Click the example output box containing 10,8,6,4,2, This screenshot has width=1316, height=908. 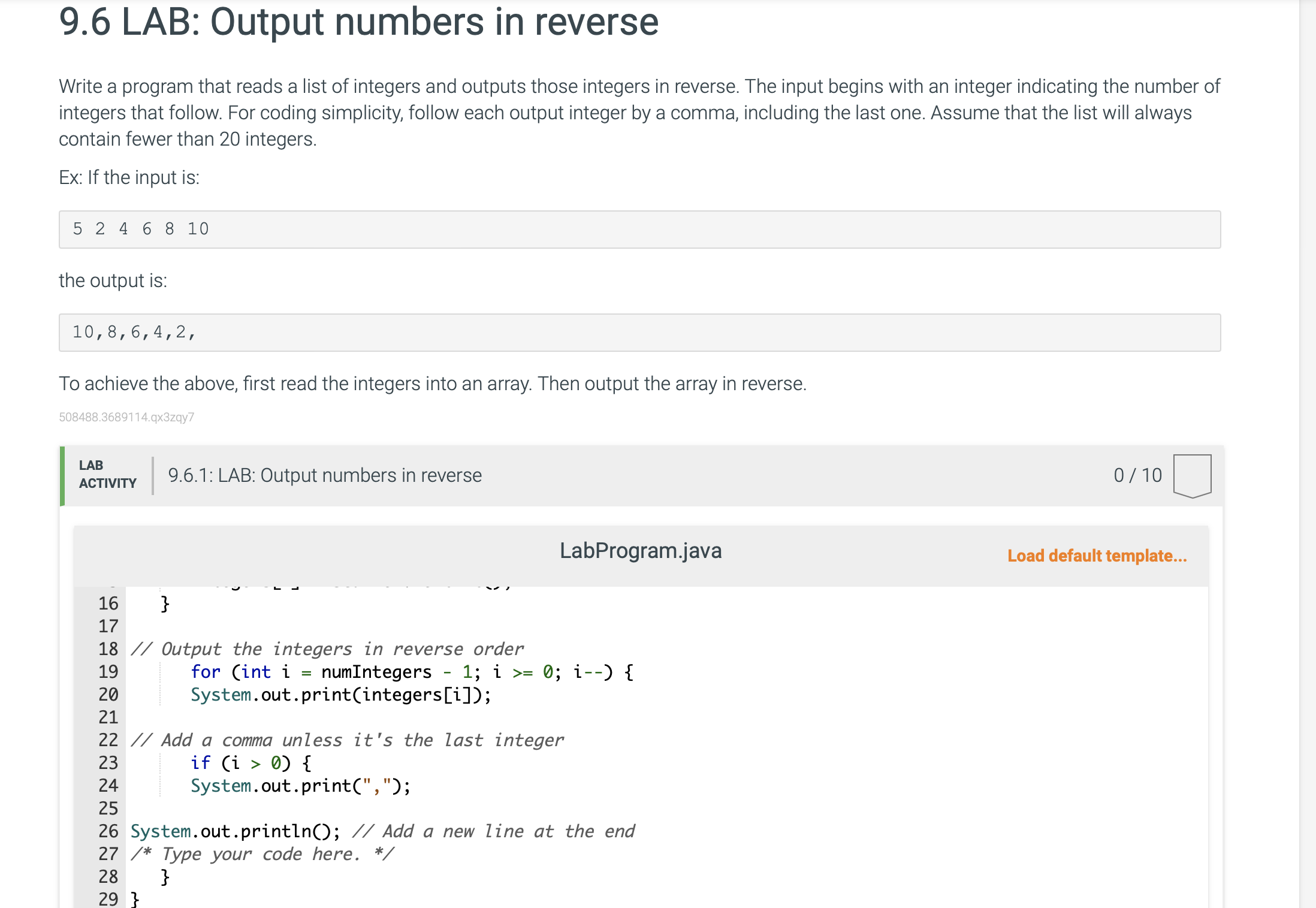click(x=639, y=332)
